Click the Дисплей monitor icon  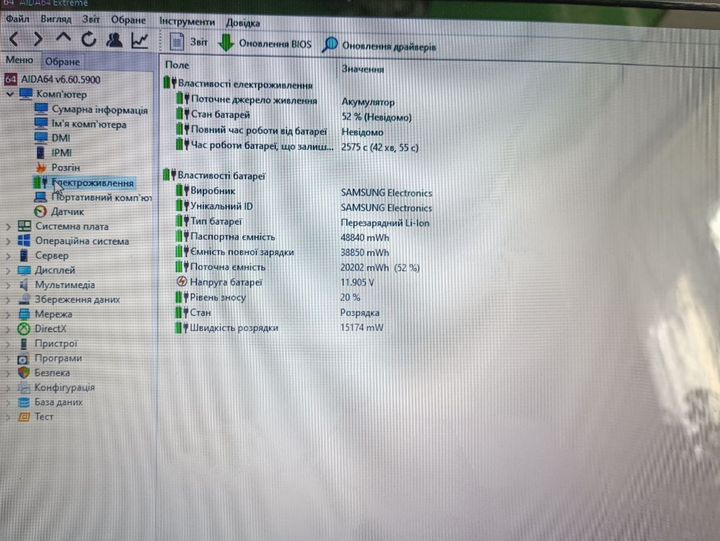[24, 270]
